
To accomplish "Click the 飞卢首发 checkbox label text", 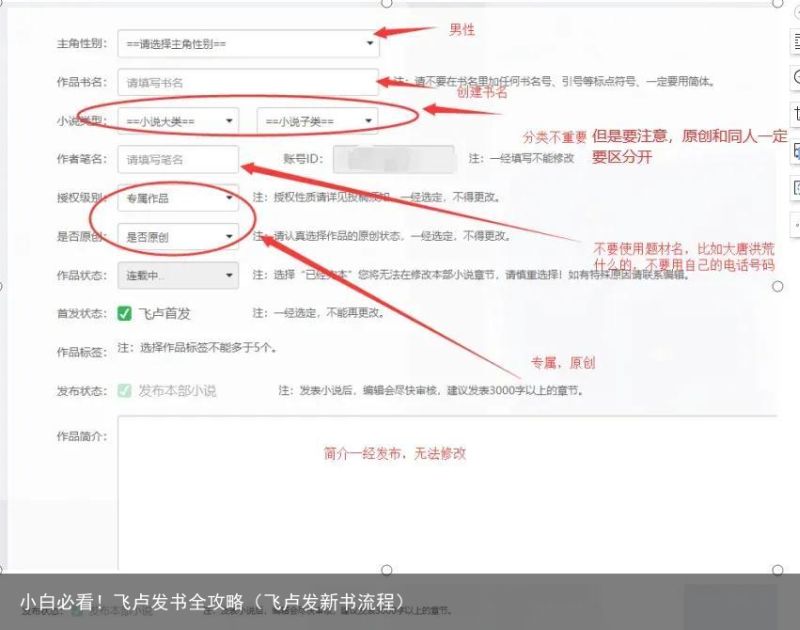I will (x=164, y=314).
